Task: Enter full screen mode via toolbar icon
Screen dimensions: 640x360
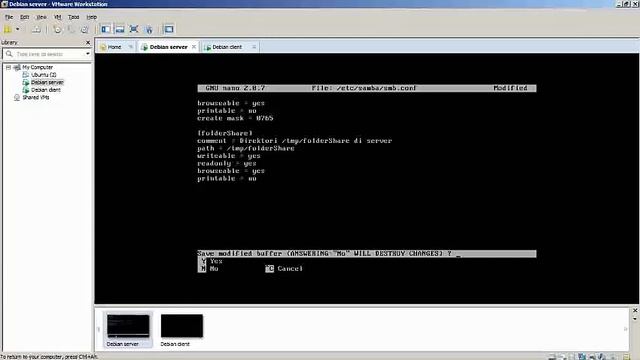Action: [133, 29]
